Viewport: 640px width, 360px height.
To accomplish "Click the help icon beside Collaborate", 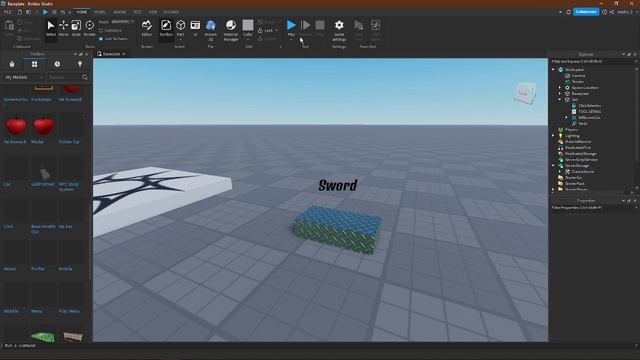I will point(604,12).
